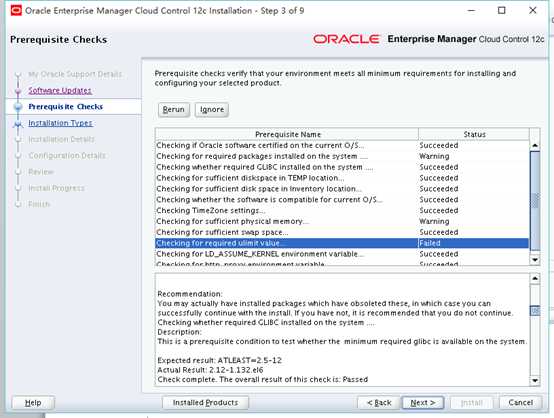Click prerequisite table scroll down arrow
Image resolution: width=554 pixels, height=418 pixels.
coord(535,260)
